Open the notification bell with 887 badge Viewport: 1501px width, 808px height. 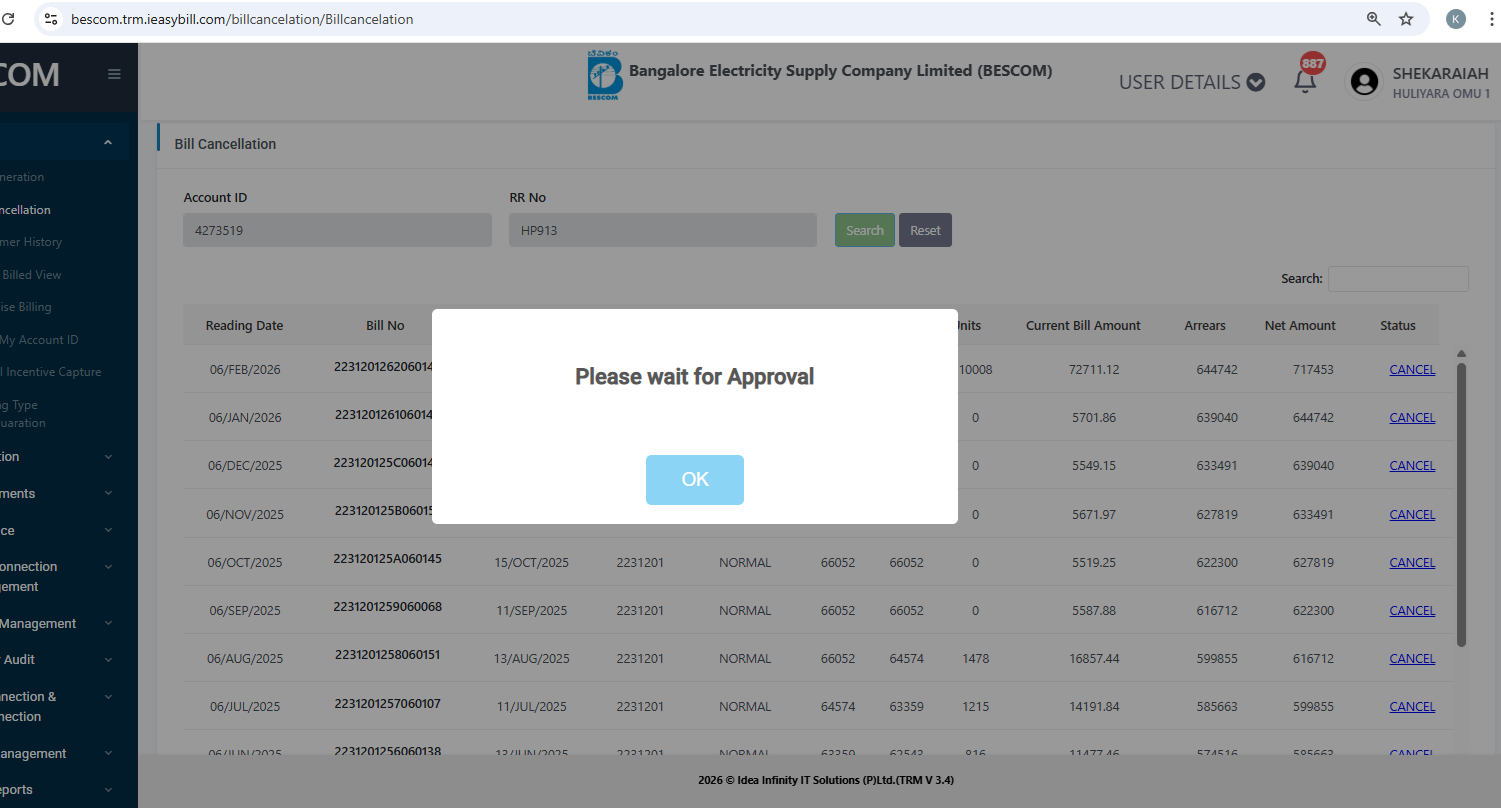point(1305,81)
